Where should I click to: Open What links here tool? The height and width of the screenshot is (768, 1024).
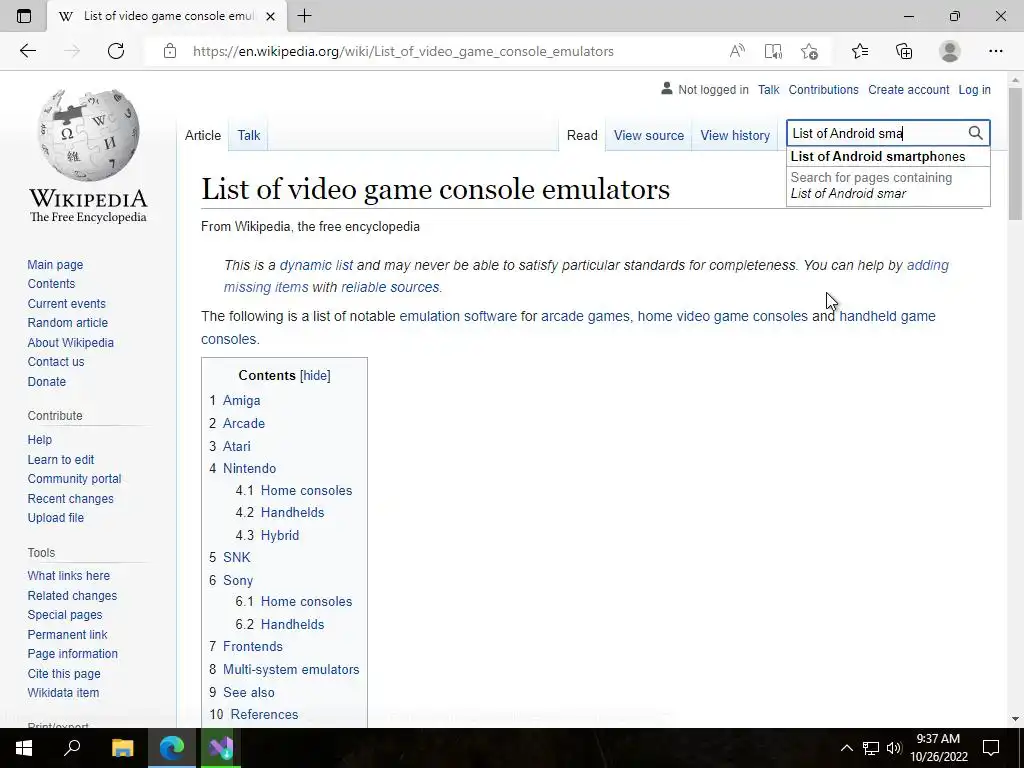coord(69,575)
